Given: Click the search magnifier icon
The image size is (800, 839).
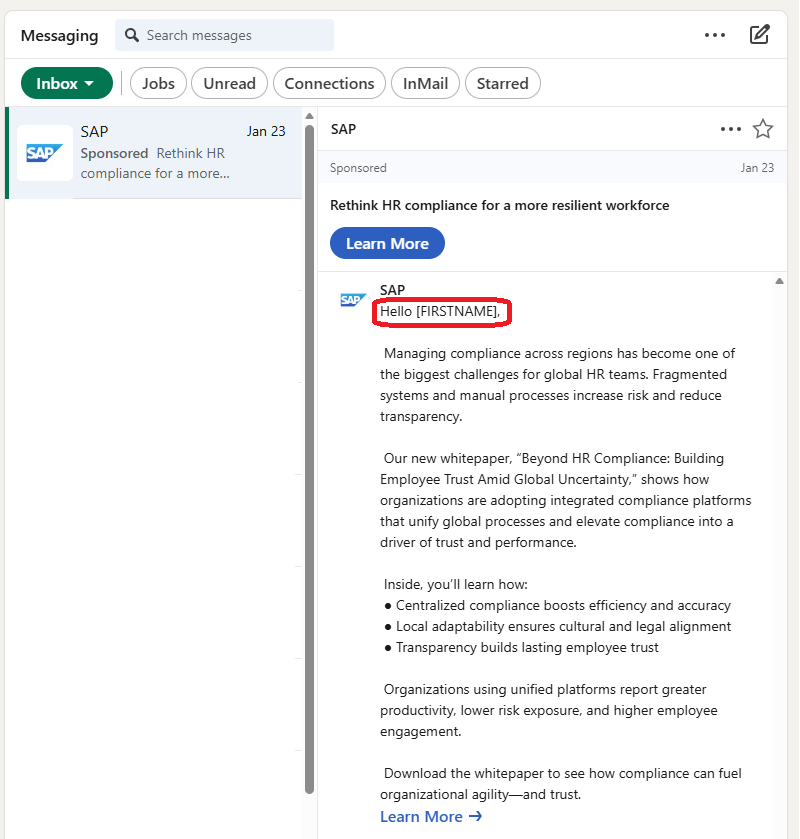Looking at the screenshot, I should tap(132, 35).
